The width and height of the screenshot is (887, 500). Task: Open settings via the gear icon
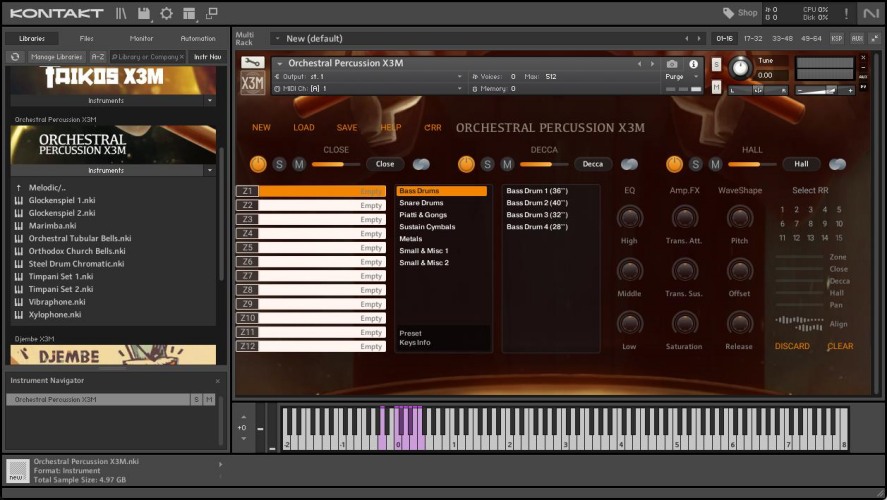166,13
